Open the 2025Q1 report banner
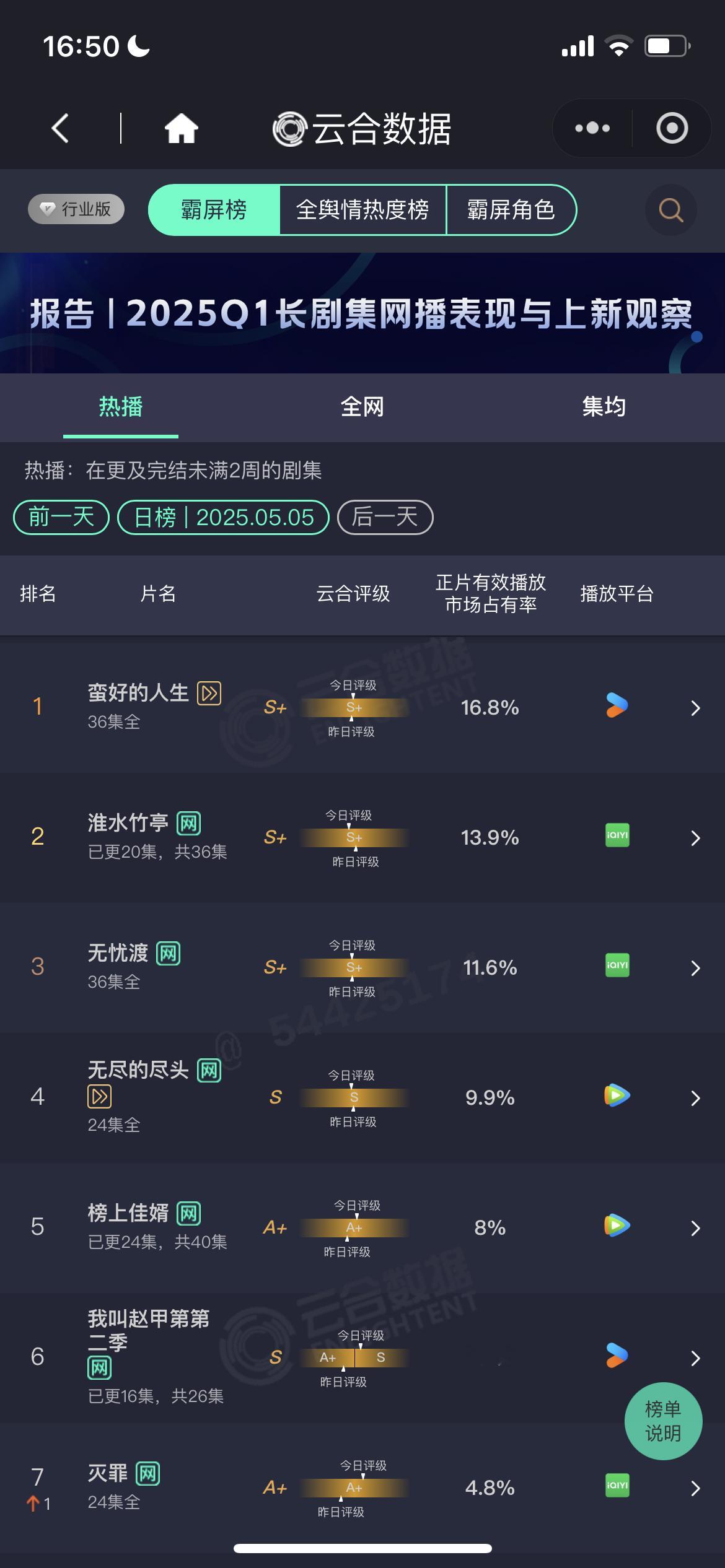Viewport: 725px width, 1568px height. click(x=362, y=313)
